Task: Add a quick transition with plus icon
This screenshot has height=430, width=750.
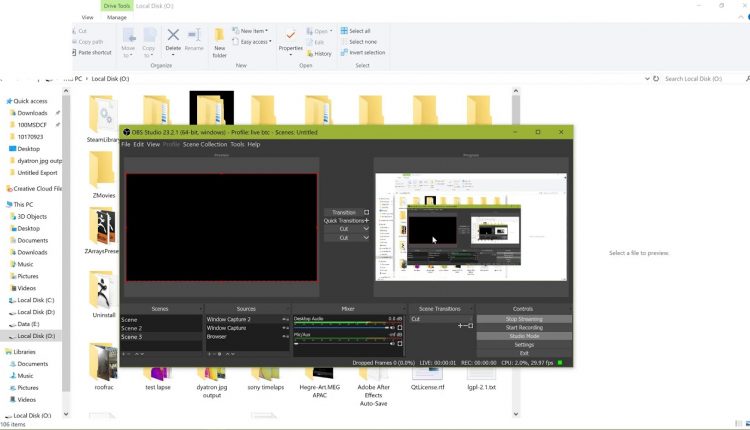Action: click(x=366, y=221)
